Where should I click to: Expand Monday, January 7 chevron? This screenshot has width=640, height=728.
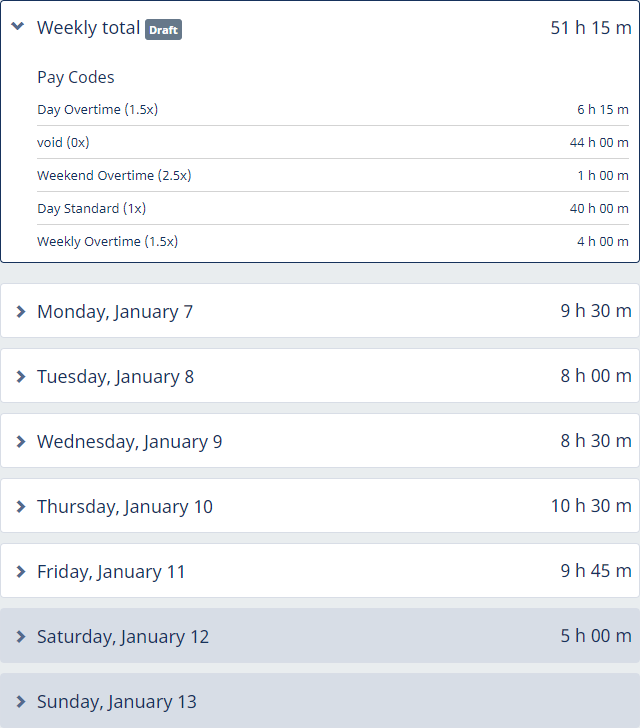(20, 312)
